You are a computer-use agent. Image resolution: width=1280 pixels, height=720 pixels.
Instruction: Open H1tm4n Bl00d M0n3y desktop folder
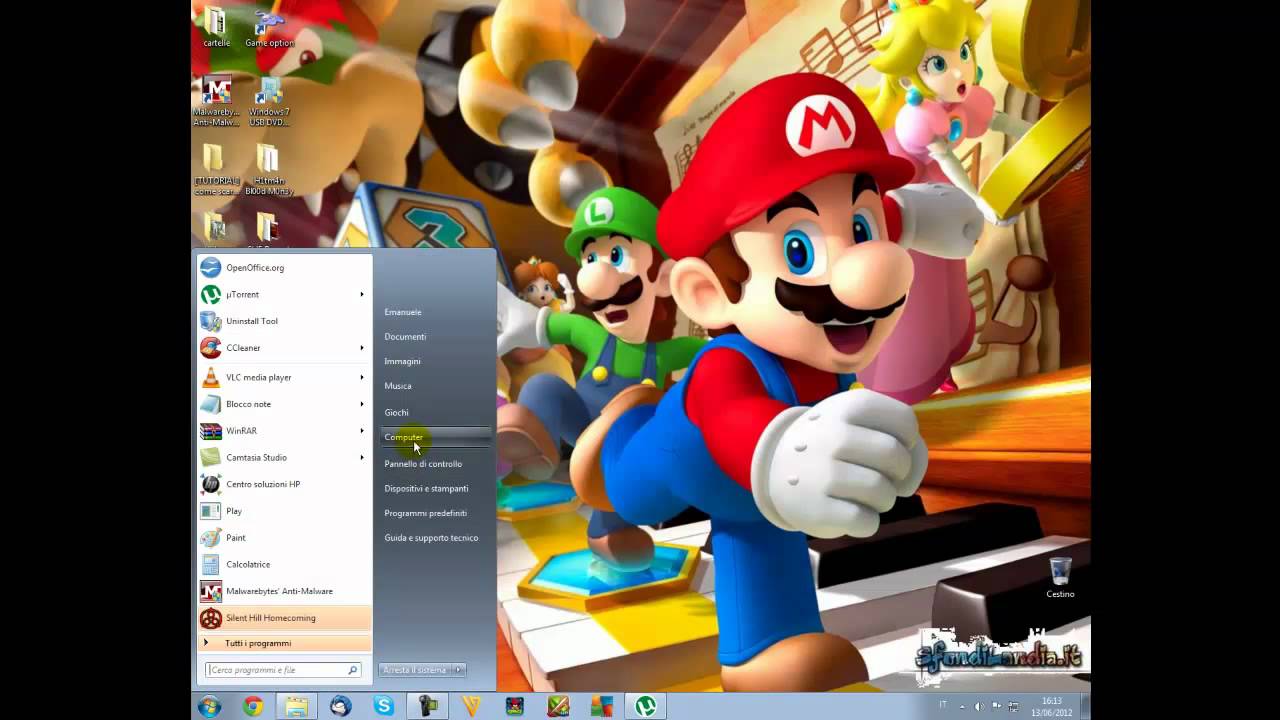tap(269, 170)
